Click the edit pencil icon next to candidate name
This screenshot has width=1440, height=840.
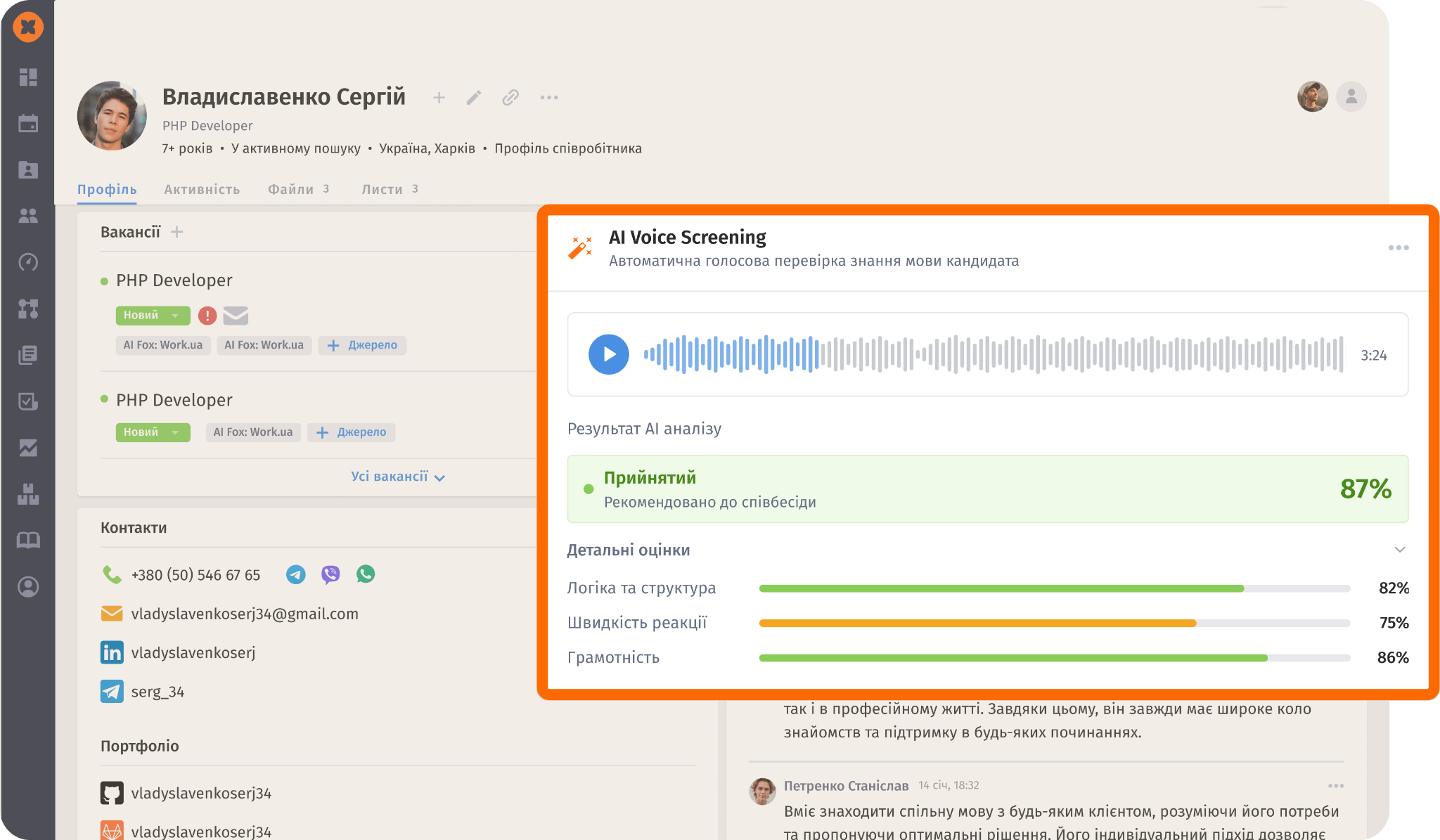pos(474,98)
